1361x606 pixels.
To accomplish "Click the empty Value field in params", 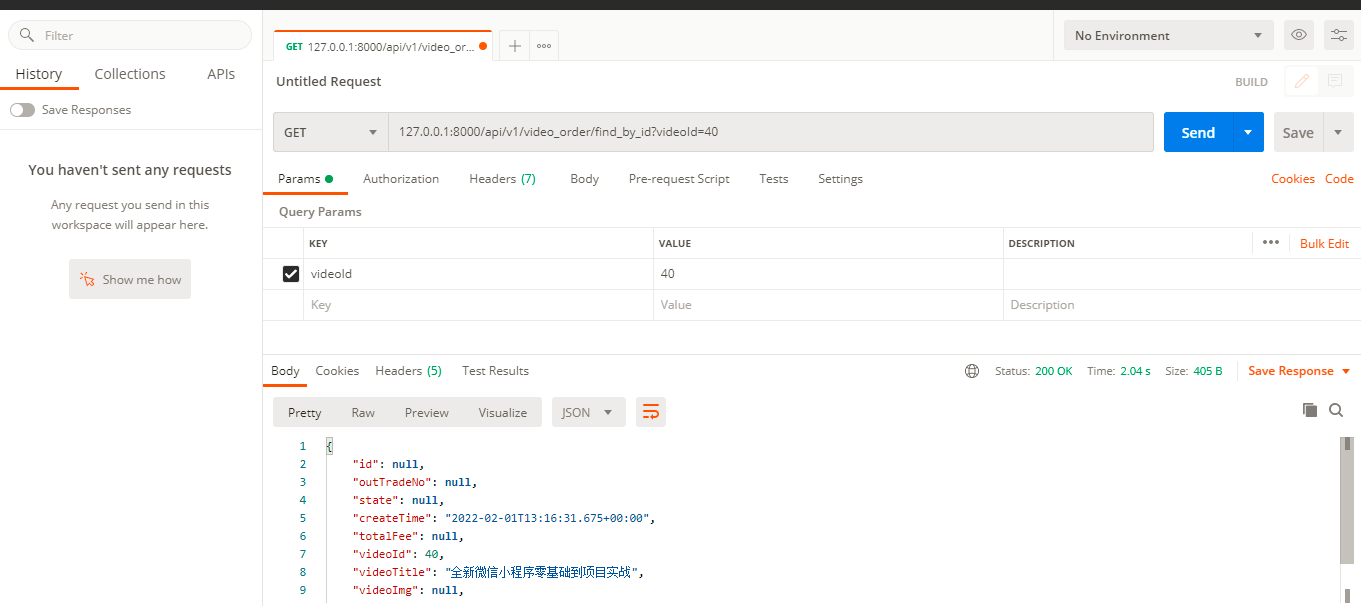I will 828,305.
